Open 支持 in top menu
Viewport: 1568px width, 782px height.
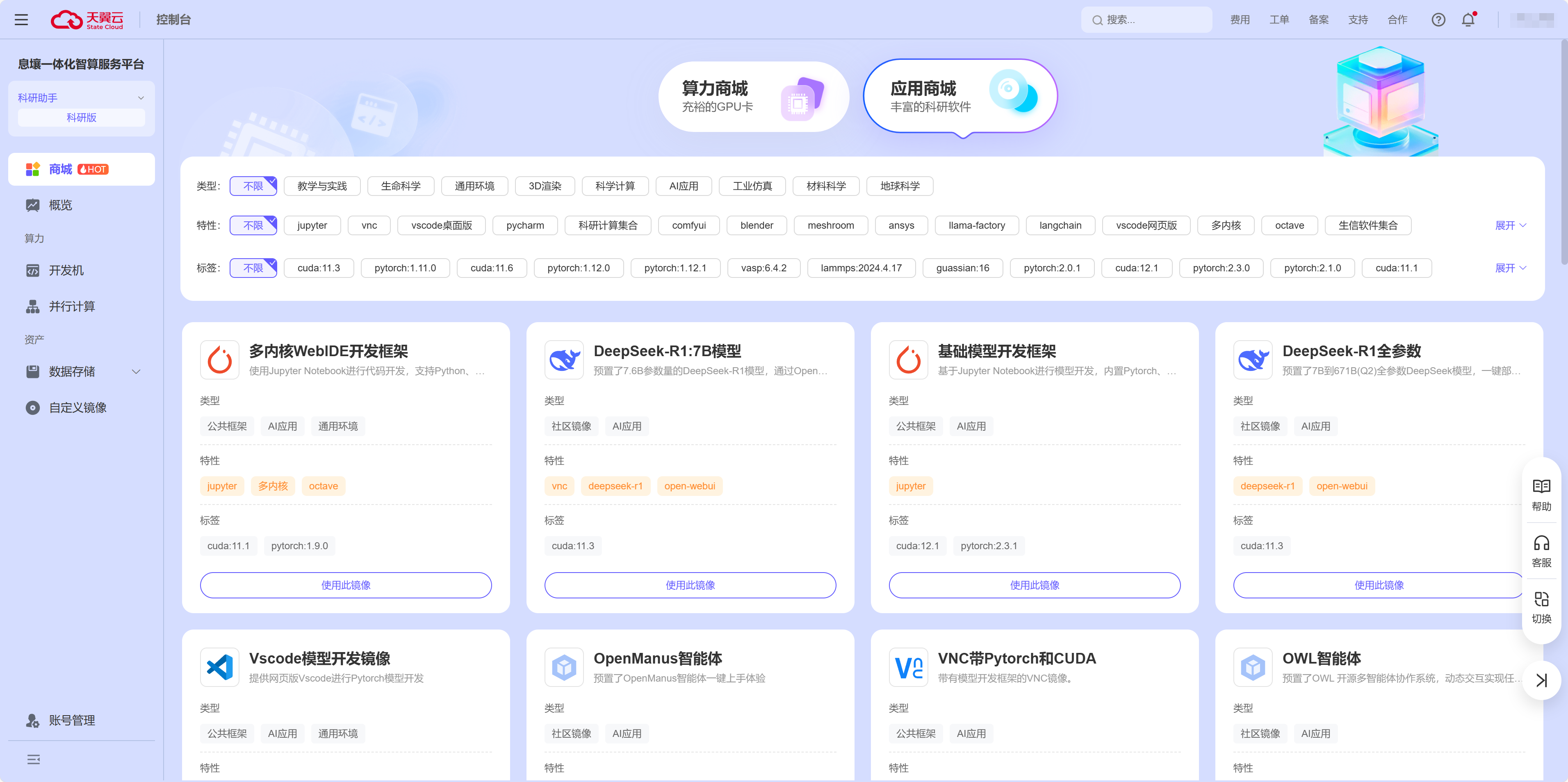point(1358,20)
